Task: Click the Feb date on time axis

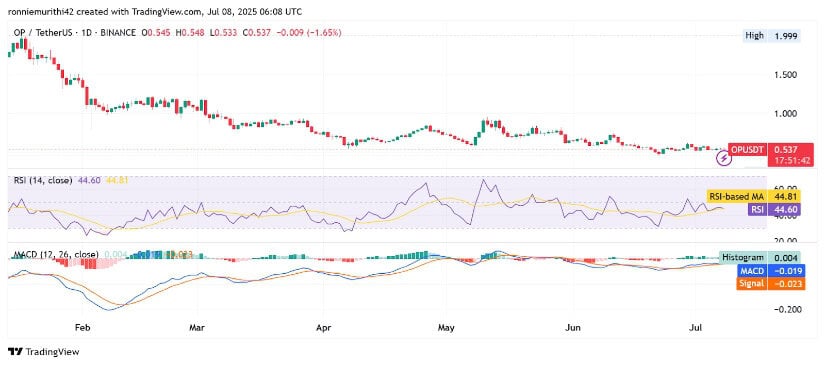Action: click(83, 328)
